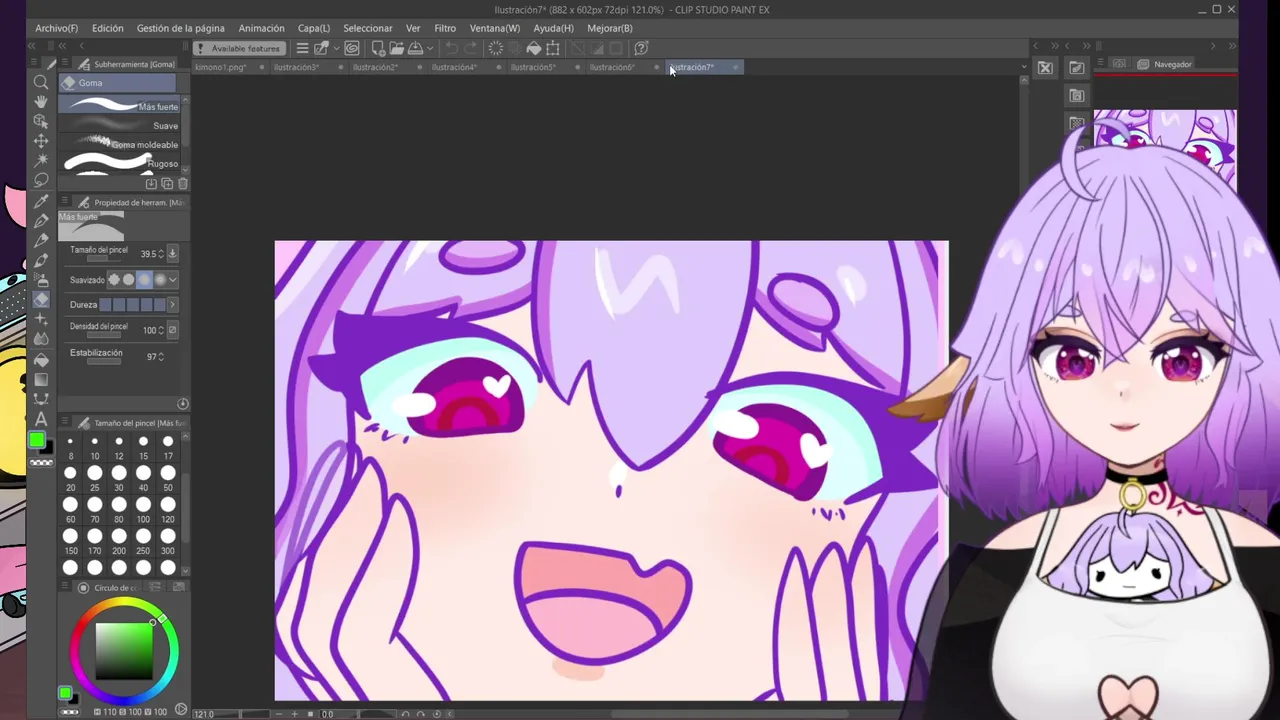Select the Hand move tool
1280x720 pixels.
click(x=41, y=102)
